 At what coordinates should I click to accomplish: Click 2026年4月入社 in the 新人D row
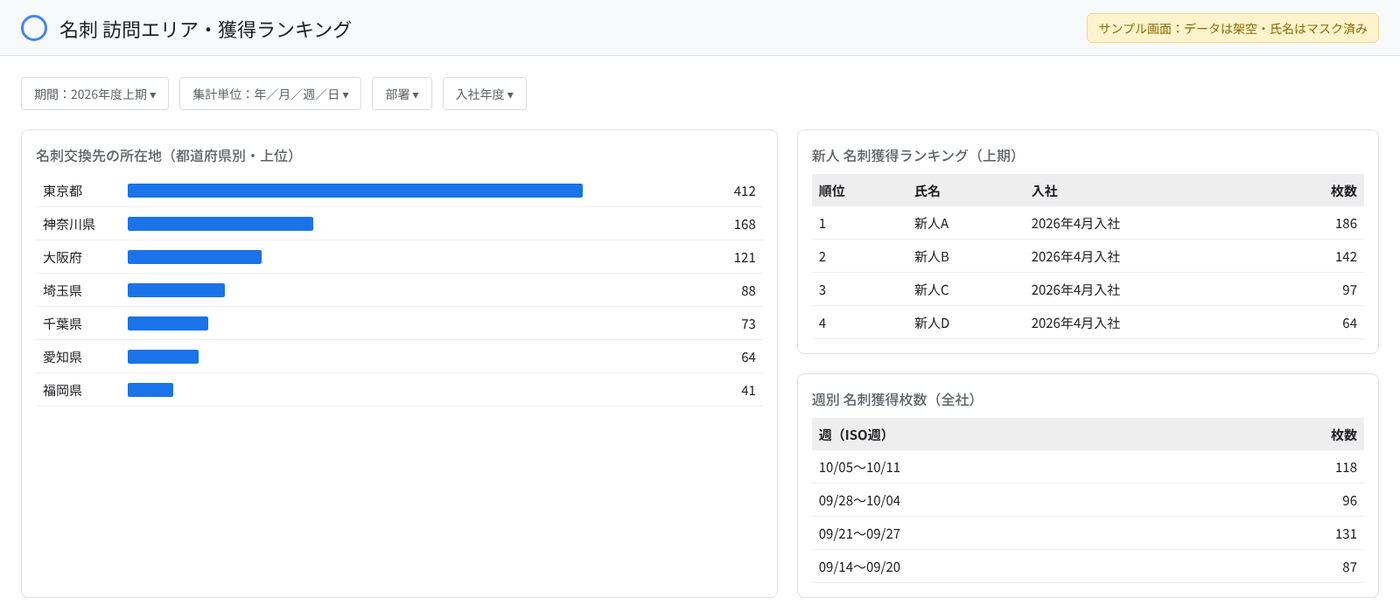pyautogui.click(x=1075, y=323)
